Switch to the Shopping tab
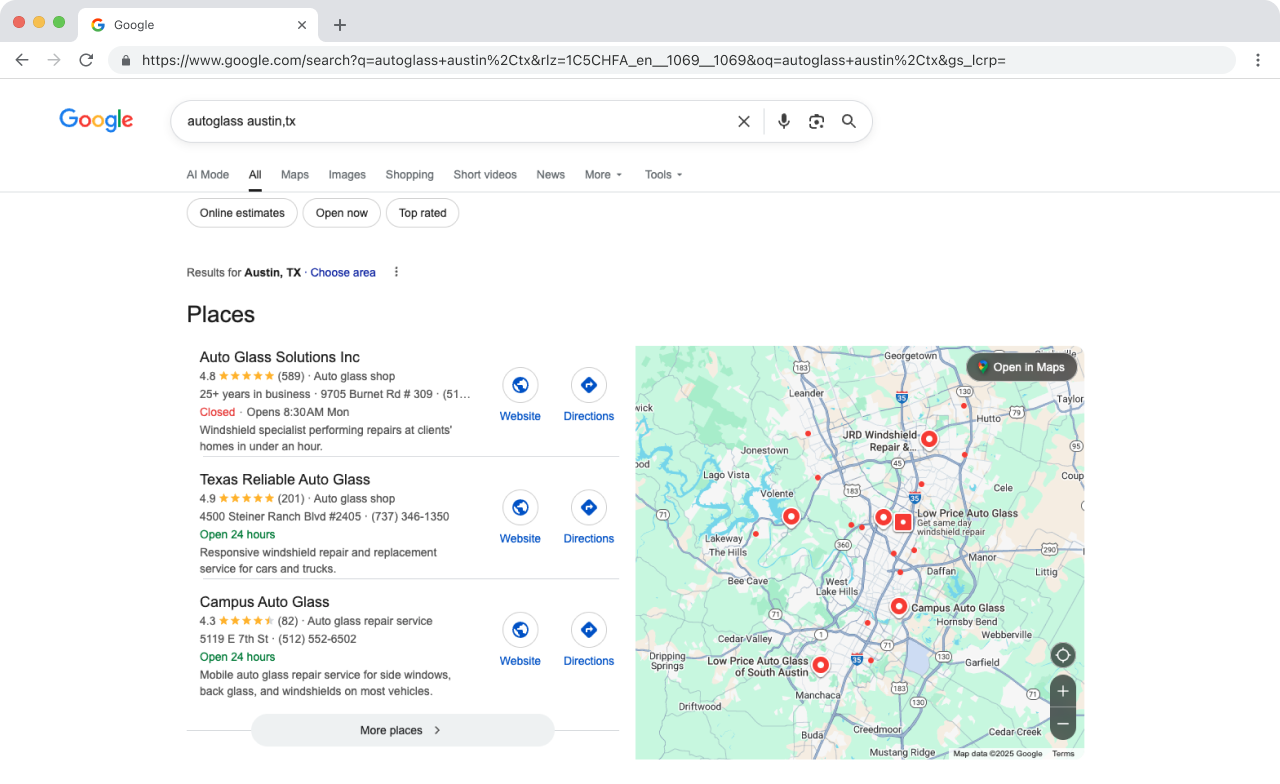This screenshot has height=784, width=1280. click(409, 174)
